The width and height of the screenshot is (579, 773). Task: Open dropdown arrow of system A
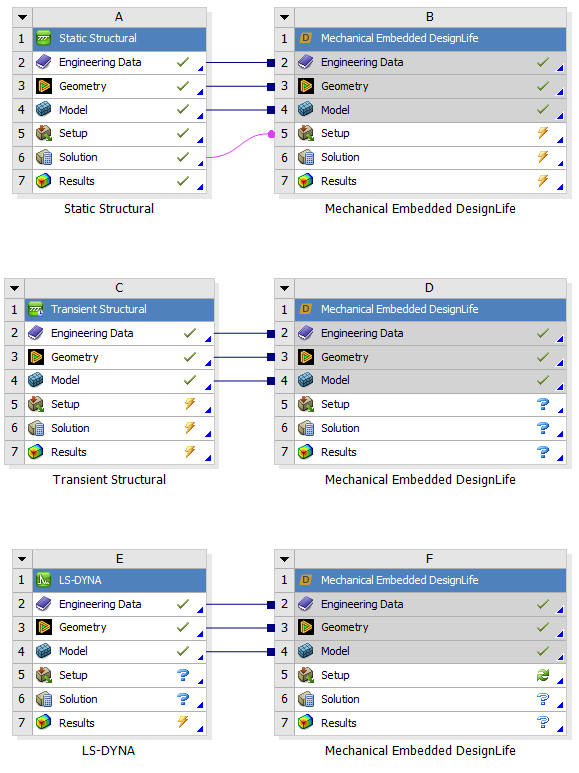(22, 17)
